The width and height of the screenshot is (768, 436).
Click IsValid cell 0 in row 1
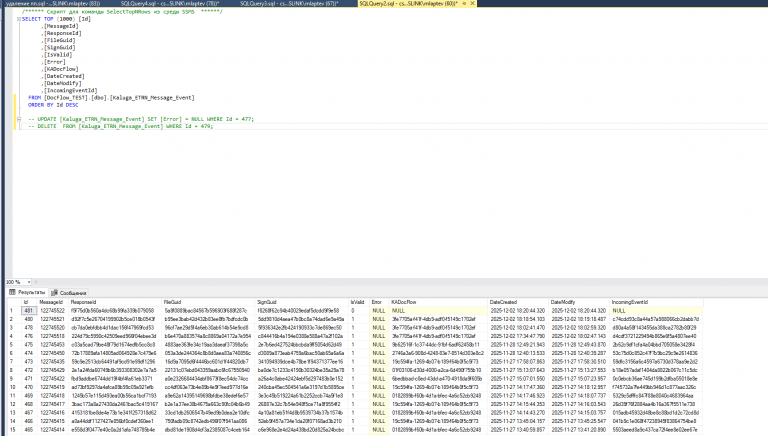pyautogui.click(x=359, y=311)
